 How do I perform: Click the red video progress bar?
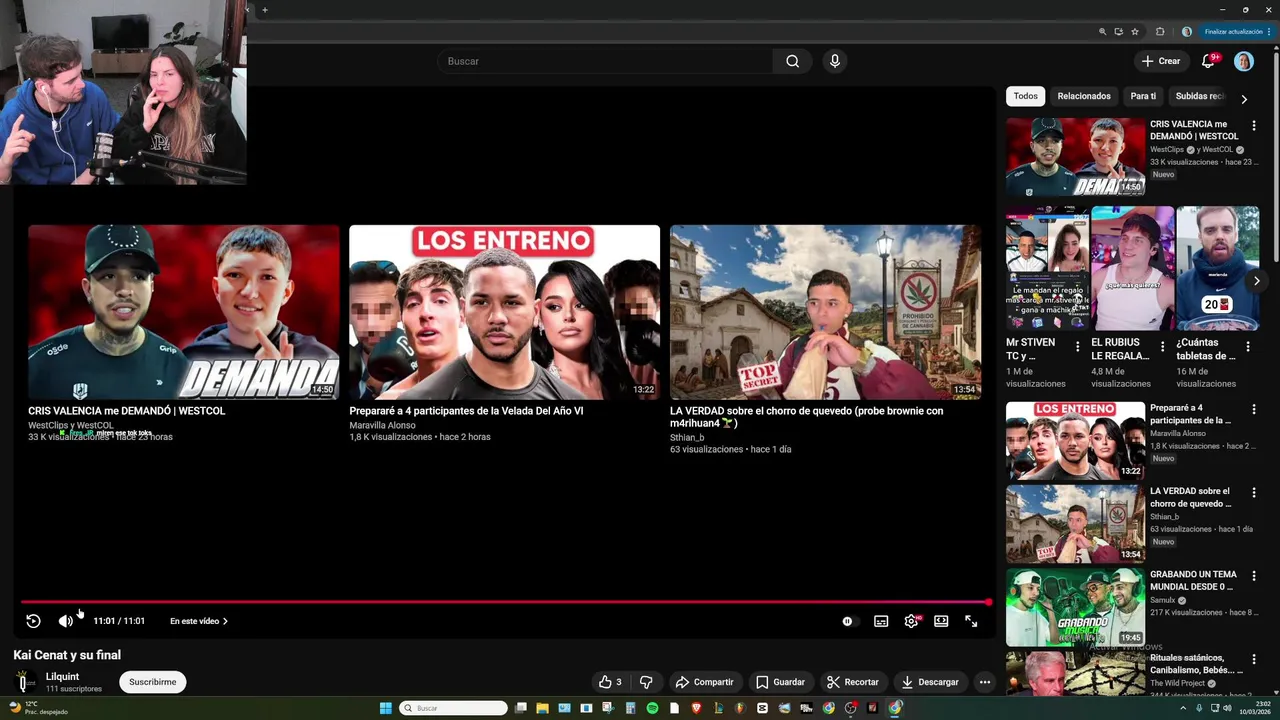(x=505, y=602)
